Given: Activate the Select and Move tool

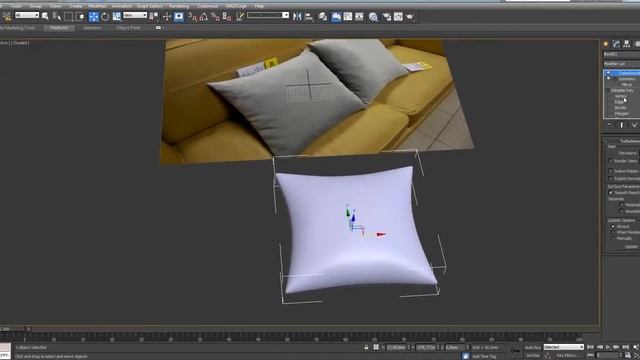Looking at the screenshot, I should 93,16.
